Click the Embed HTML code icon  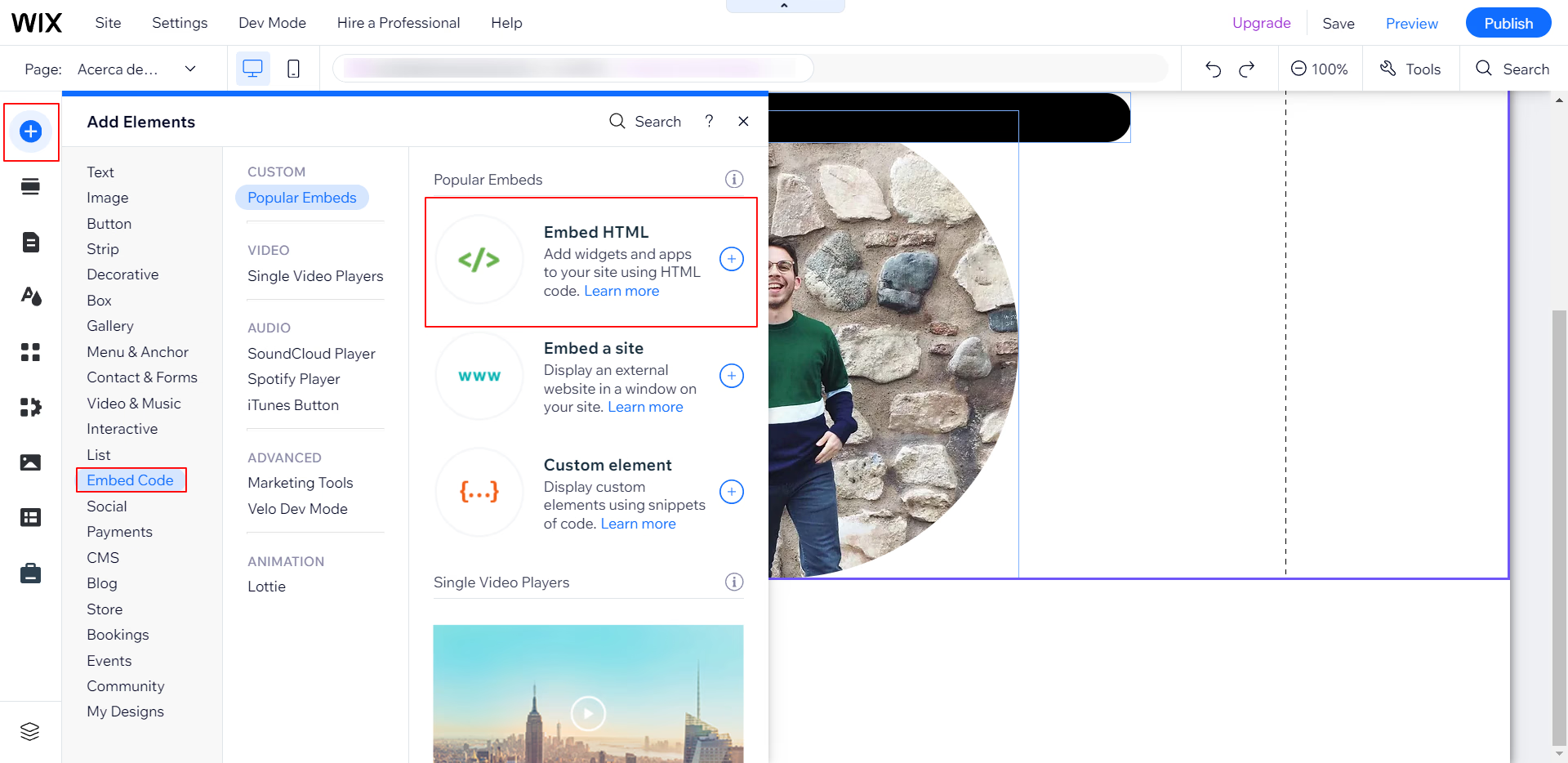click(479, 260)
